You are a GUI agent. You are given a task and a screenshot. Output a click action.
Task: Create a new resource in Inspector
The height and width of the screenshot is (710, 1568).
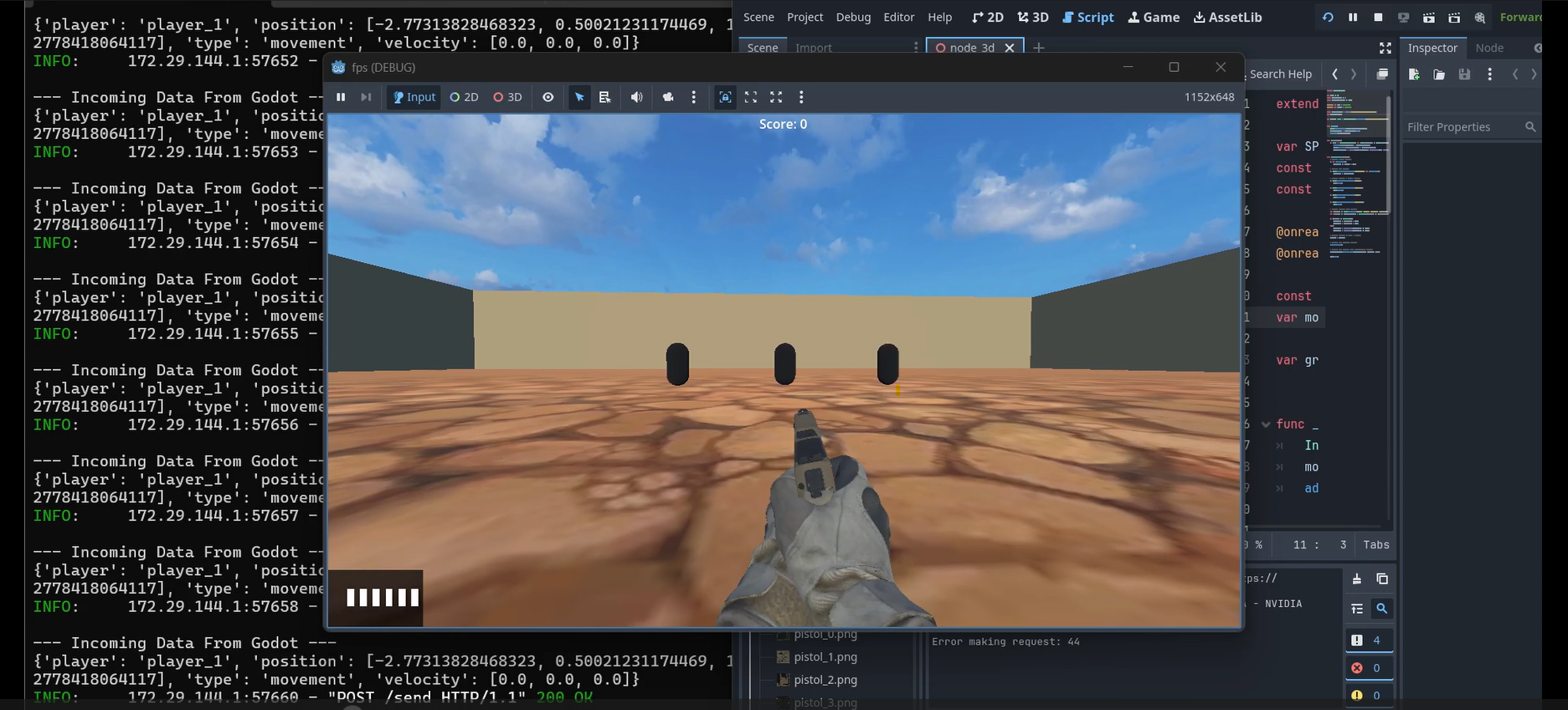pyautogui.click(x=1414, y=75)
